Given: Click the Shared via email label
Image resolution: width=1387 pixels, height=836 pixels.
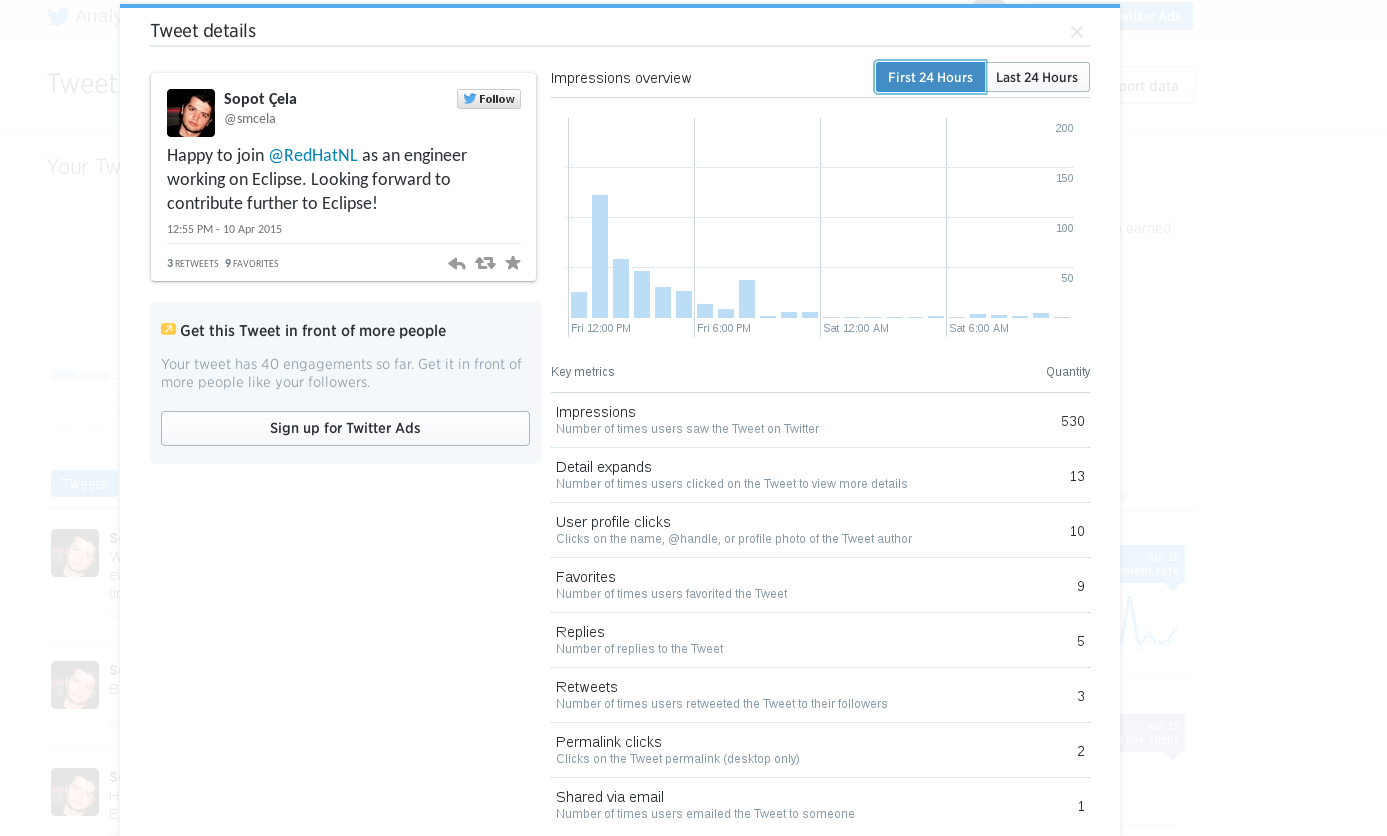Looking at the screenshot, I should (610, 797).
